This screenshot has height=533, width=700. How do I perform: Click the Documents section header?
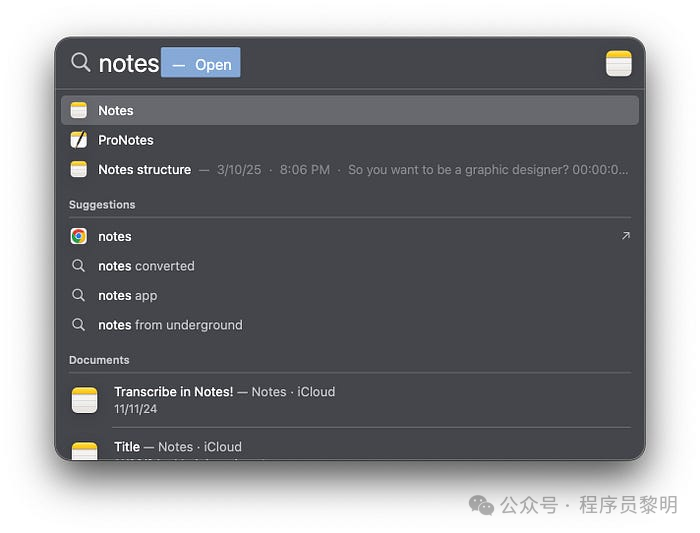(x=99, y=360)
